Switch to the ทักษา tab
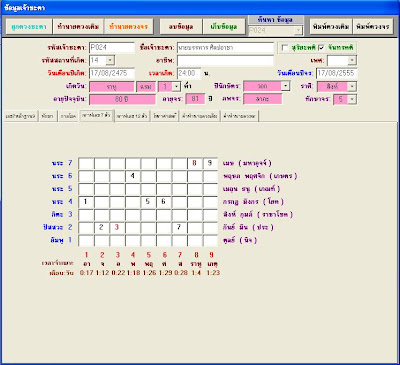This screenshot has width=400, height=365. [x=48, y=116]
